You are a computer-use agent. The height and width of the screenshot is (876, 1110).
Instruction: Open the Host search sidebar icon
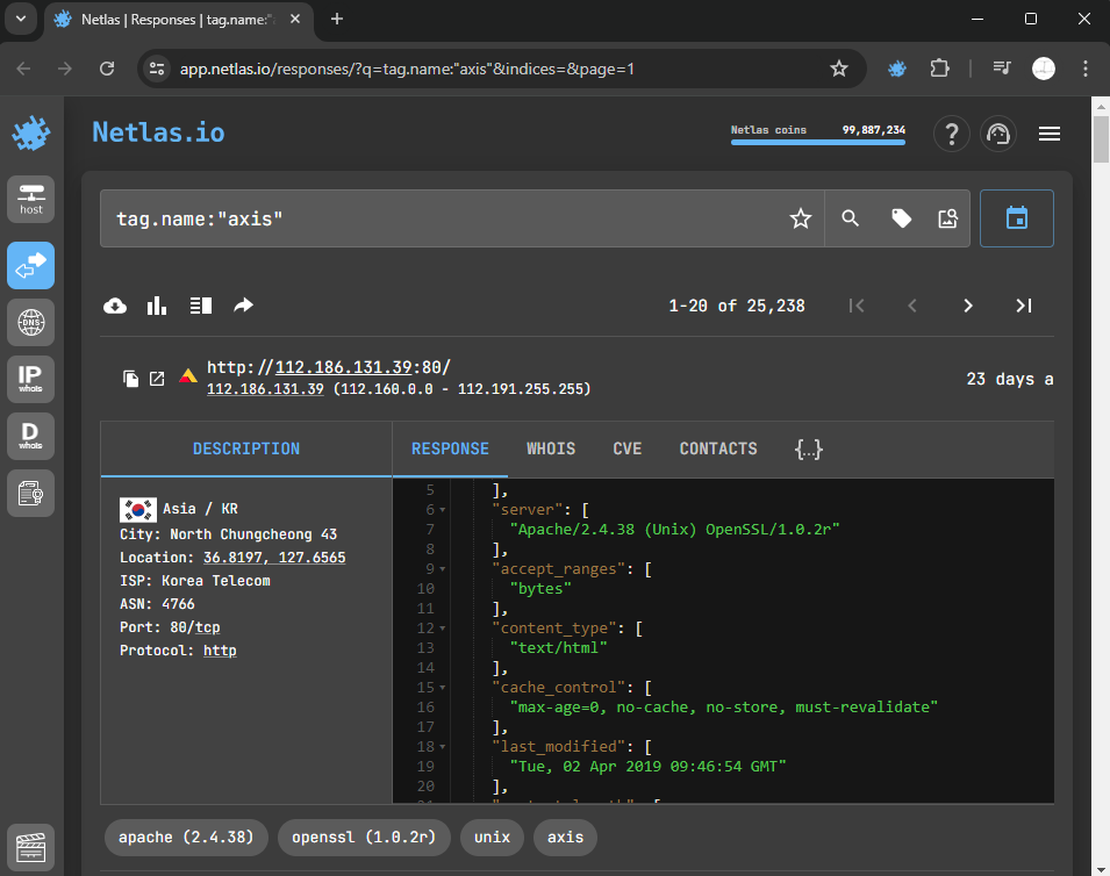(31, 199)
